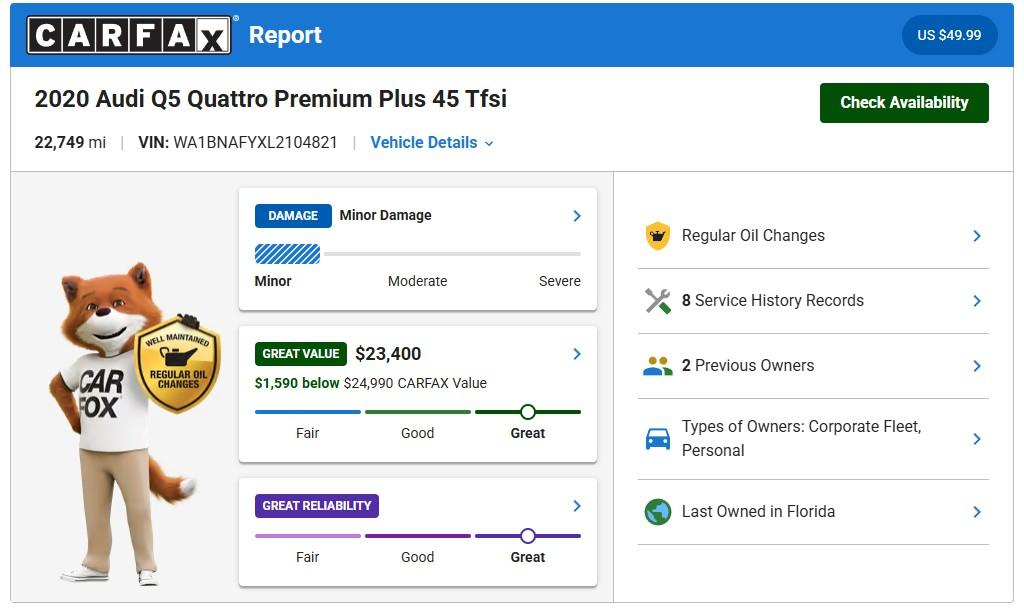
Task: Click the 22,749 mi mileage text
Action: click(x=70, y=142)
